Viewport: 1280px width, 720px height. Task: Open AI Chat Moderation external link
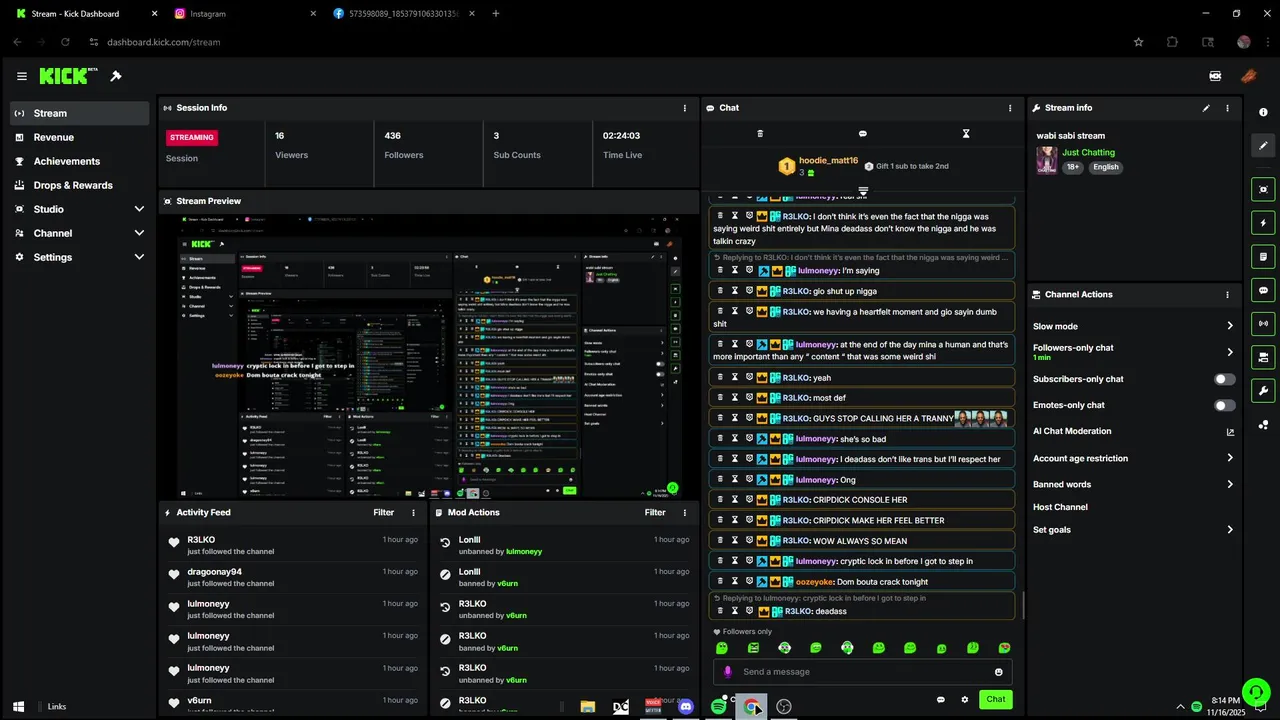click(1230, 432)
